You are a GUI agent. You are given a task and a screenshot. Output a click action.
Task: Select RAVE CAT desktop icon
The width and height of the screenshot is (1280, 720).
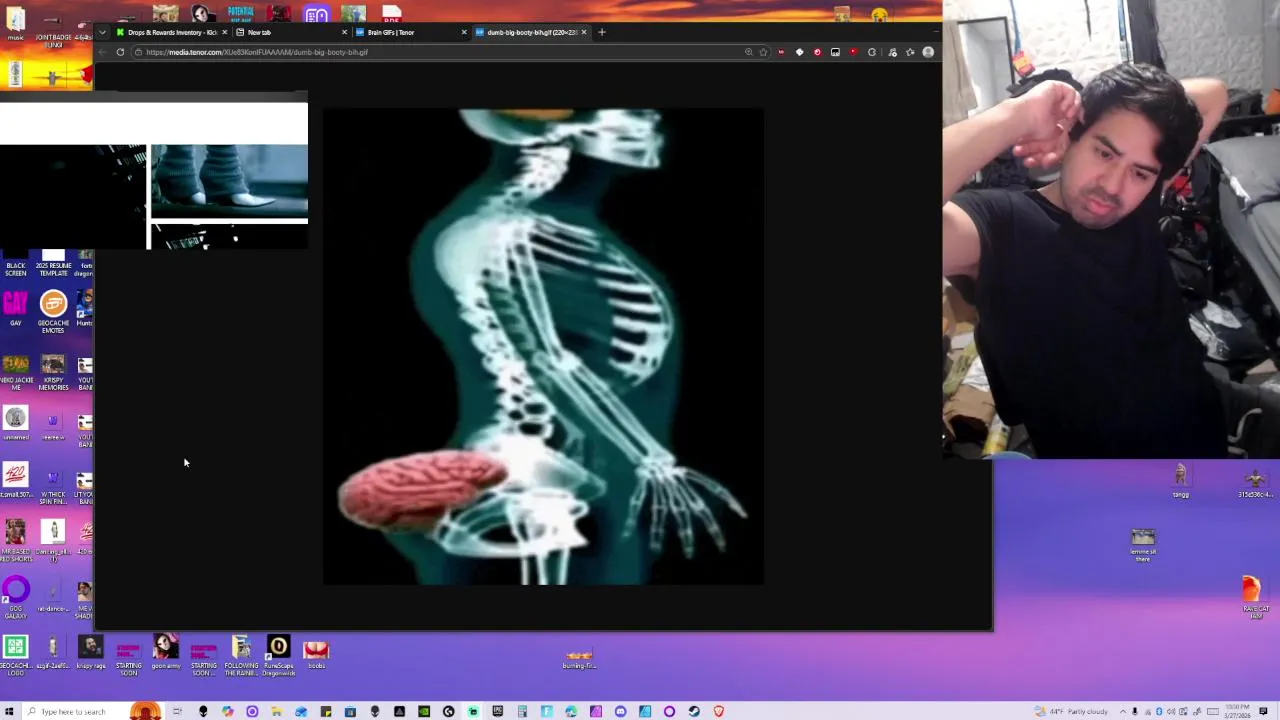(1256, 597)
